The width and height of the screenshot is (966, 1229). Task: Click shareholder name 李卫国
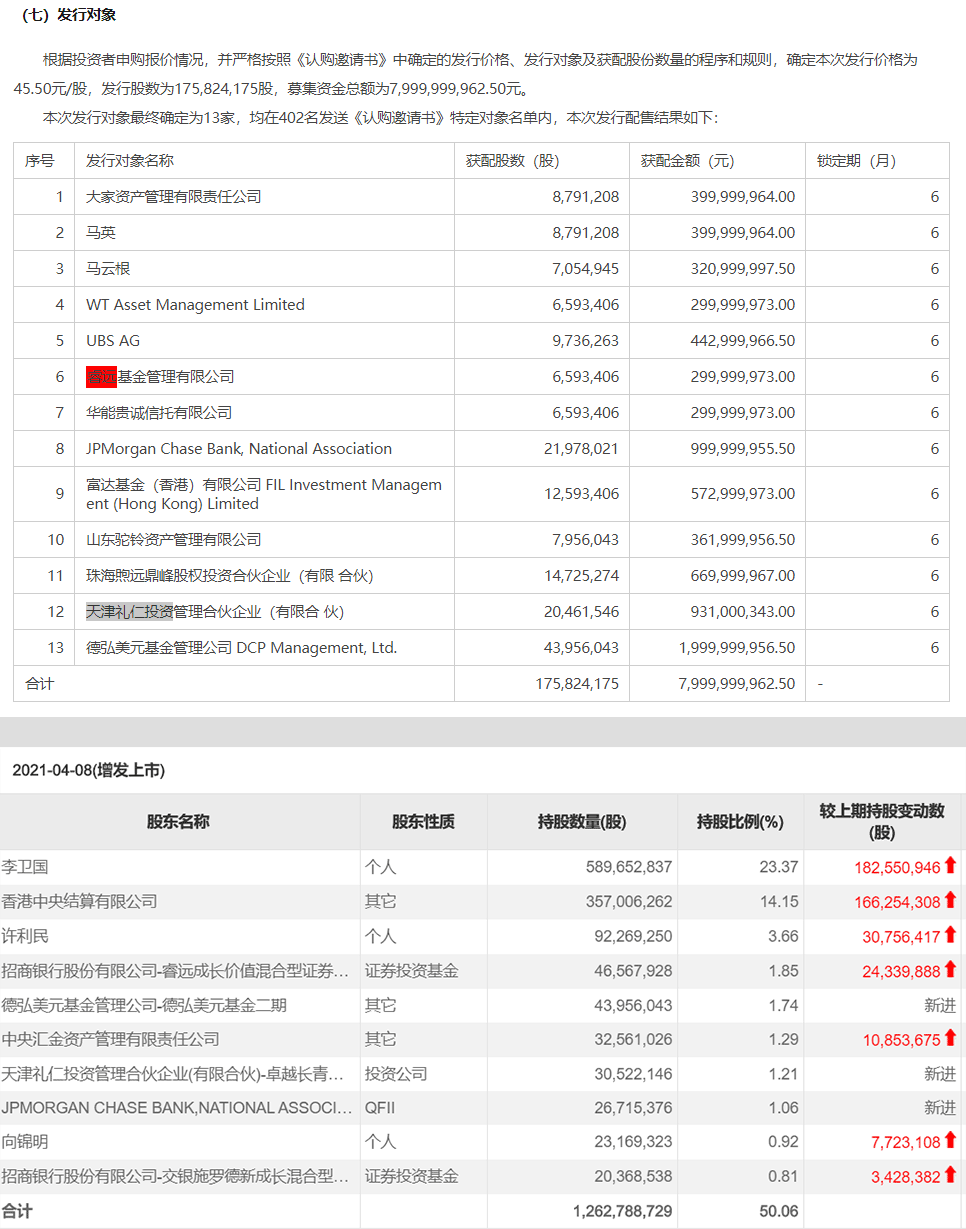pos(25,867)
